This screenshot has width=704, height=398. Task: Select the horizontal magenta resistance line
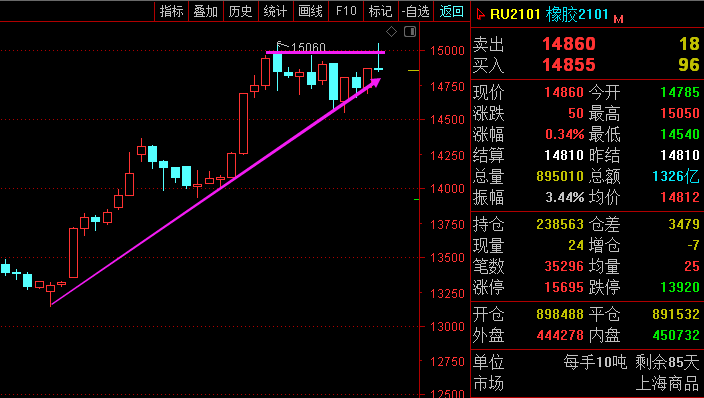click(325, 53)
